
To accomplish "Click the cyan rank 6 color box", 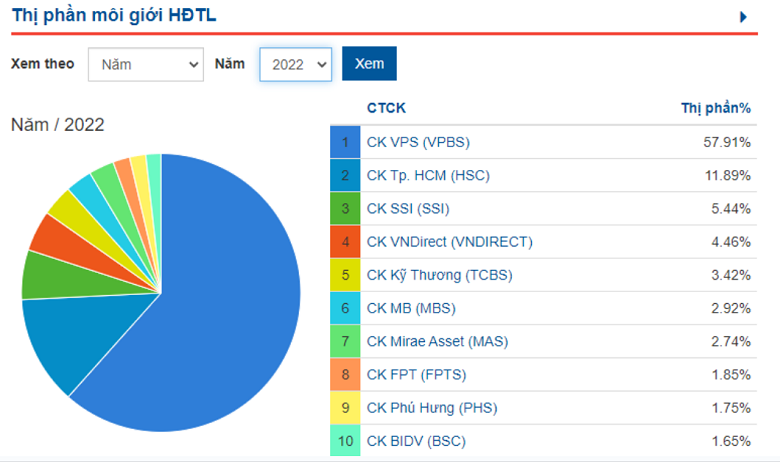I will coord(345,308).
